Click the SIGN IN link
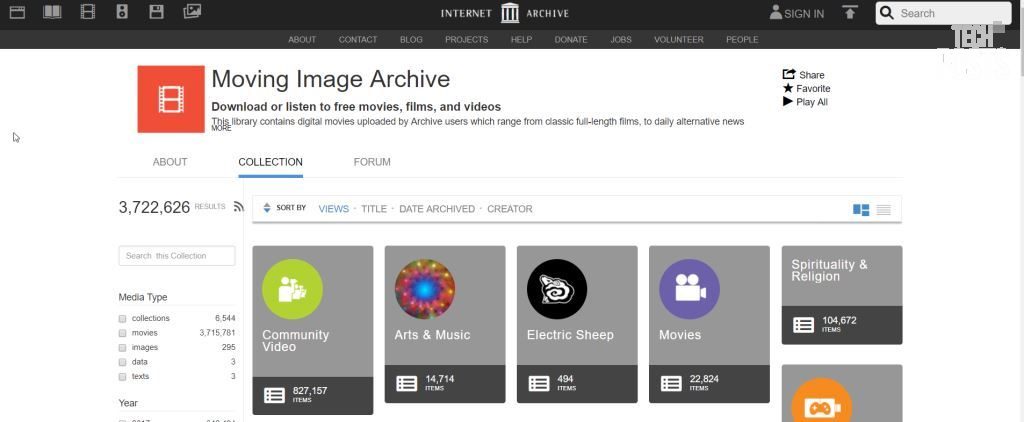Image resolution: width=1024 pixels, height=422 pixels. pos(804,14)
